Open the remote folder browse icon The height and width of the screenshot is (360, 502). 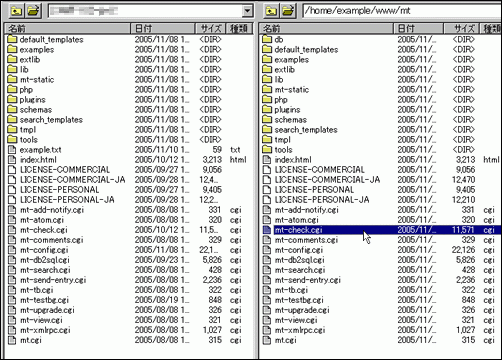288,11
